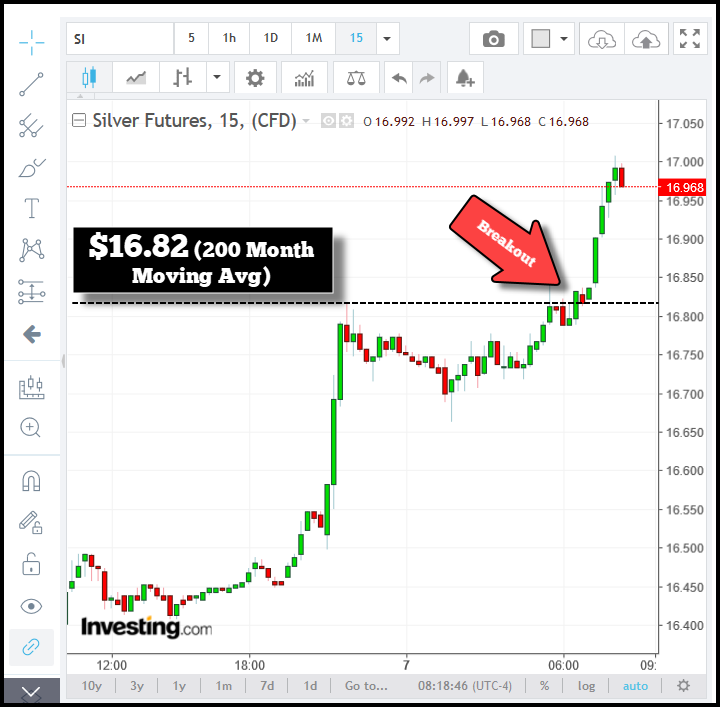Load chart layout cloud download icon
The width and height of the screenshot is (720, 707).
[602, 39]
